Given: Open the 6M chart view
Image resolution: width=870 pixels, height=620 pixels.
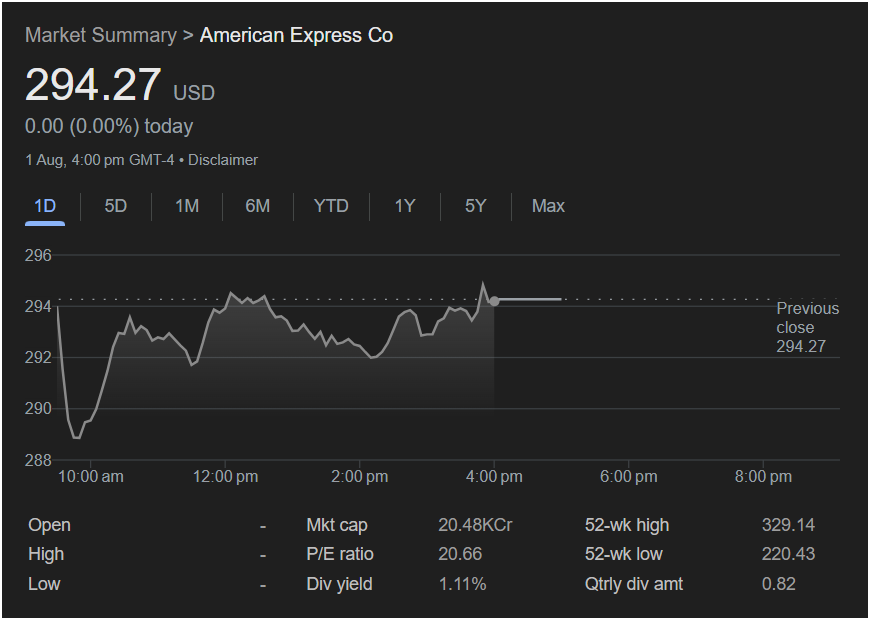Looking at the screenshot, I should coord(257,206).
